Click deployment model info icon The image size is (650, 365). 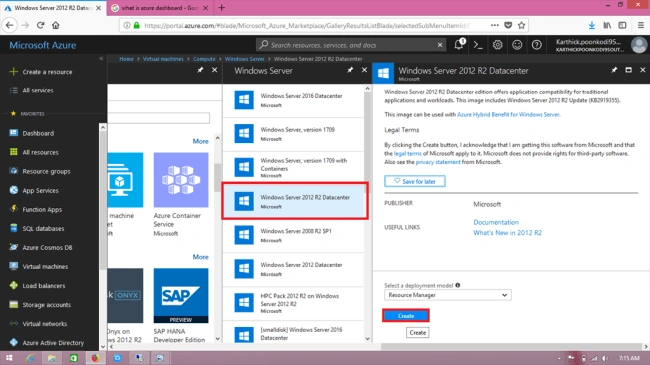(458, 285)
